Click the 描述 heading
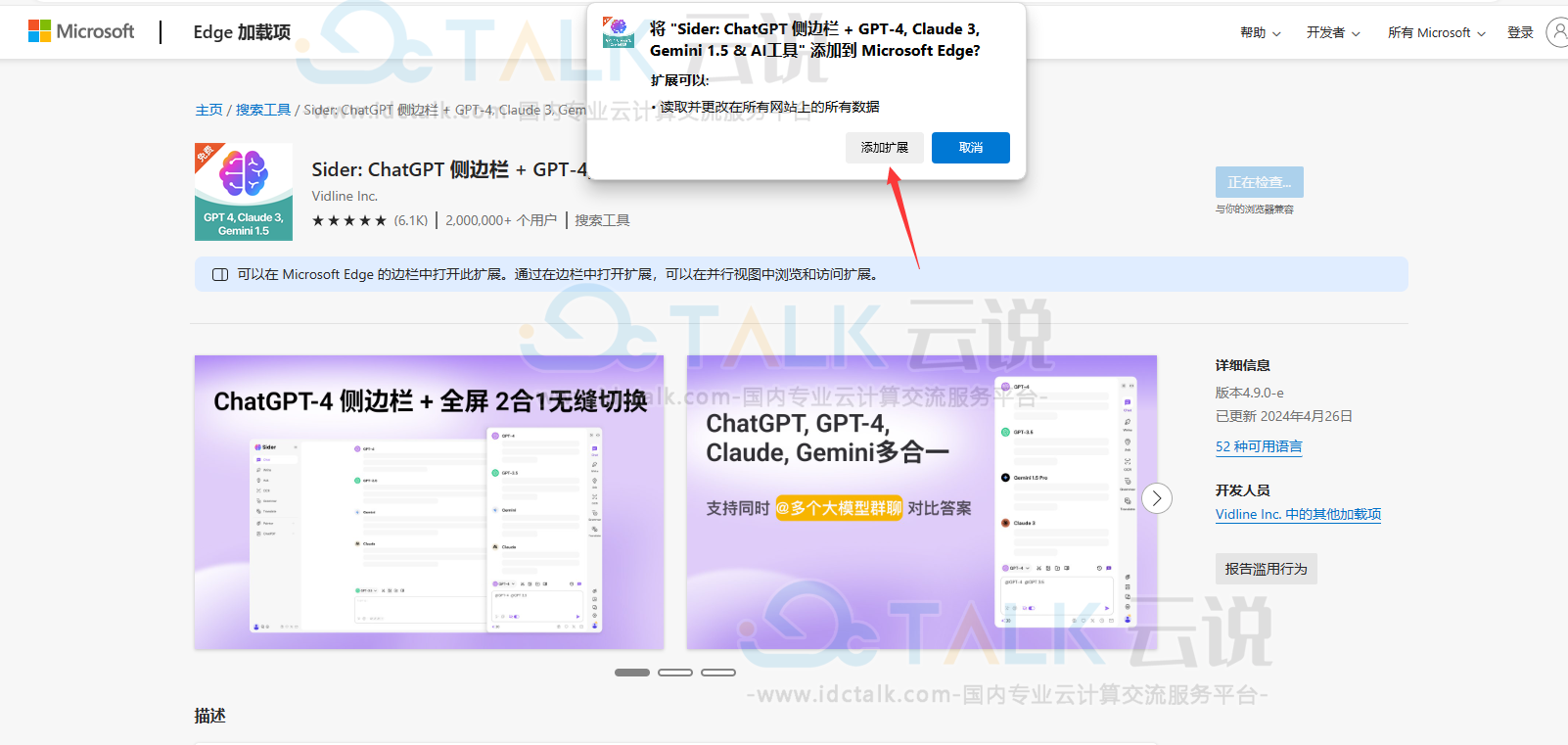This screenshot has height=745, width=1568. pos(210,716)
